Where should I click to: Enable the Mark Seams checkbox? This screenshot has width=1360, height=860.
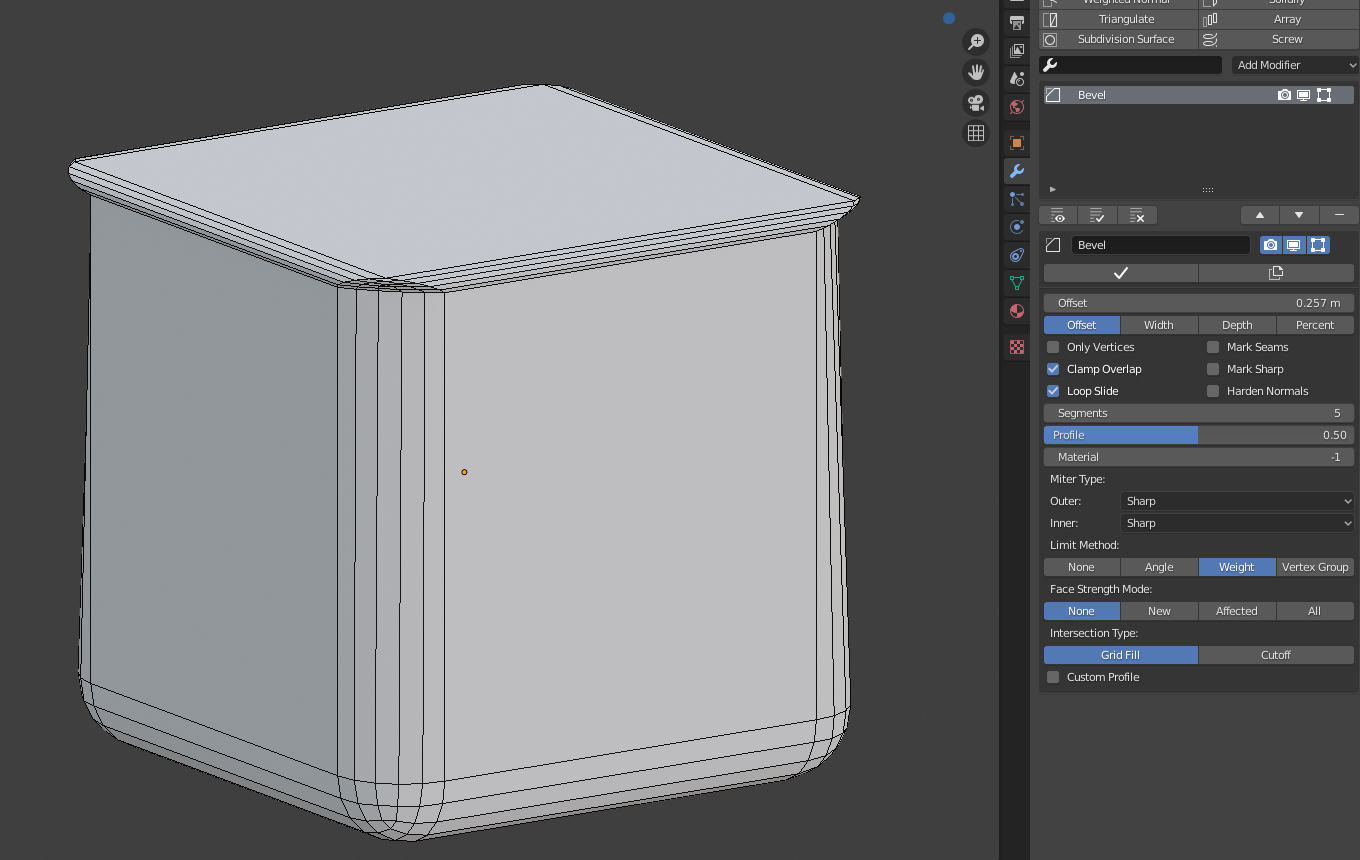(x=1213, y=347)
